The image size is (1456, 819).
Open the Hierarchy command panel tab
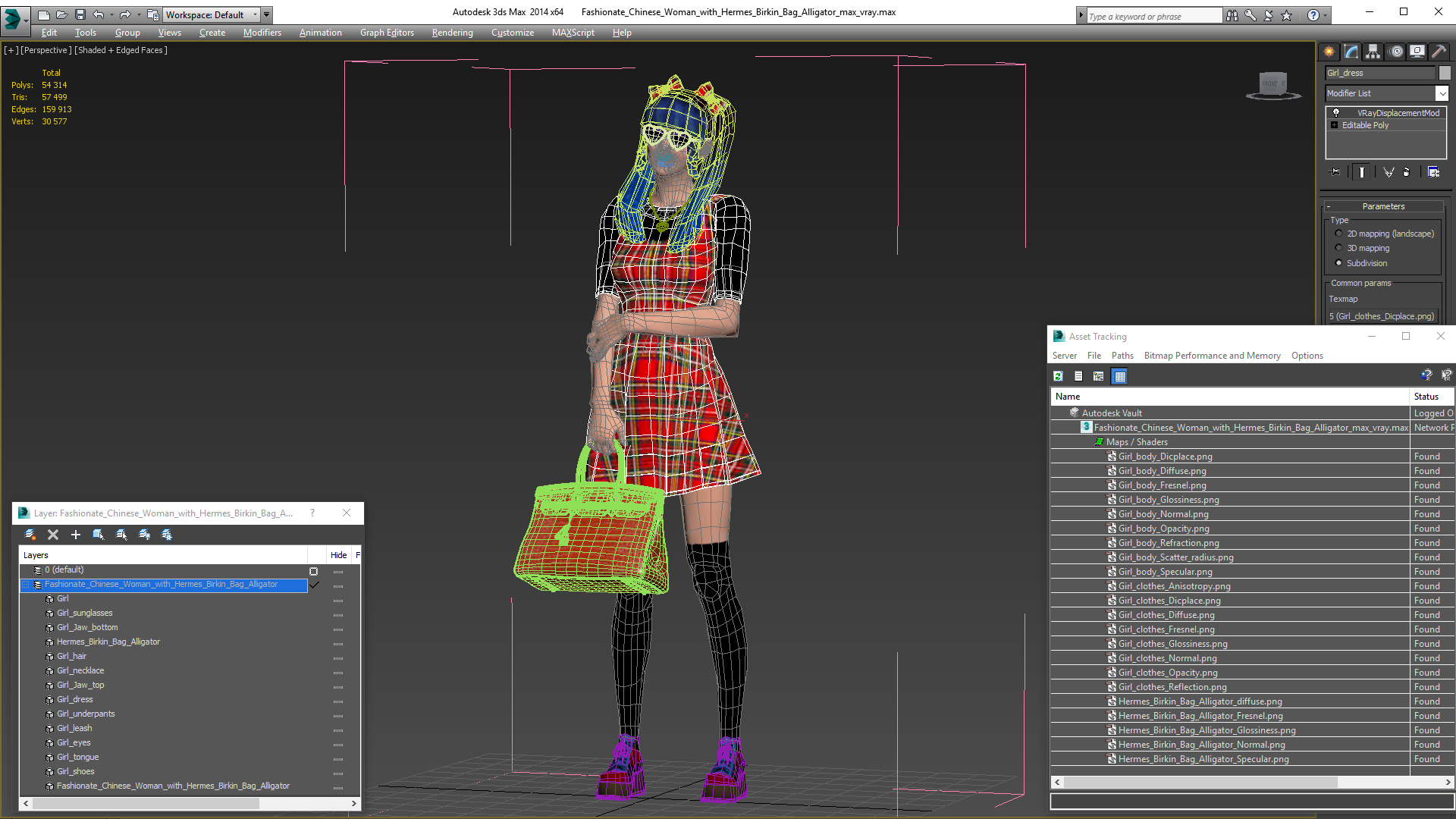coord(1373,52)
